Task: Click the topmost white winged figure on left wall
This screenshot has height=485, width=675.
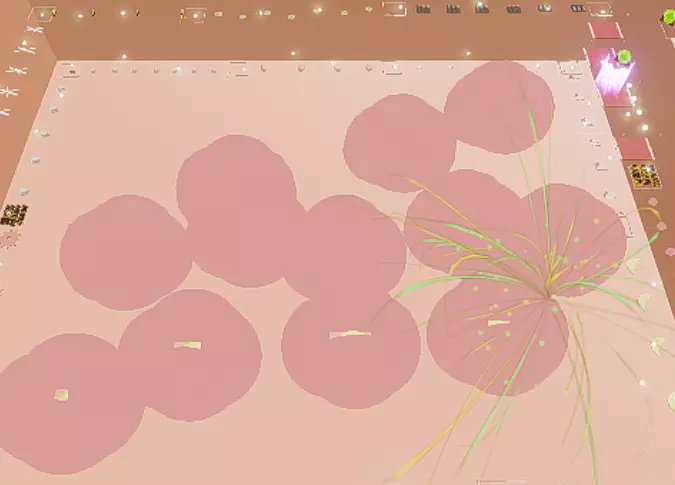Action: tap(33, 29)
